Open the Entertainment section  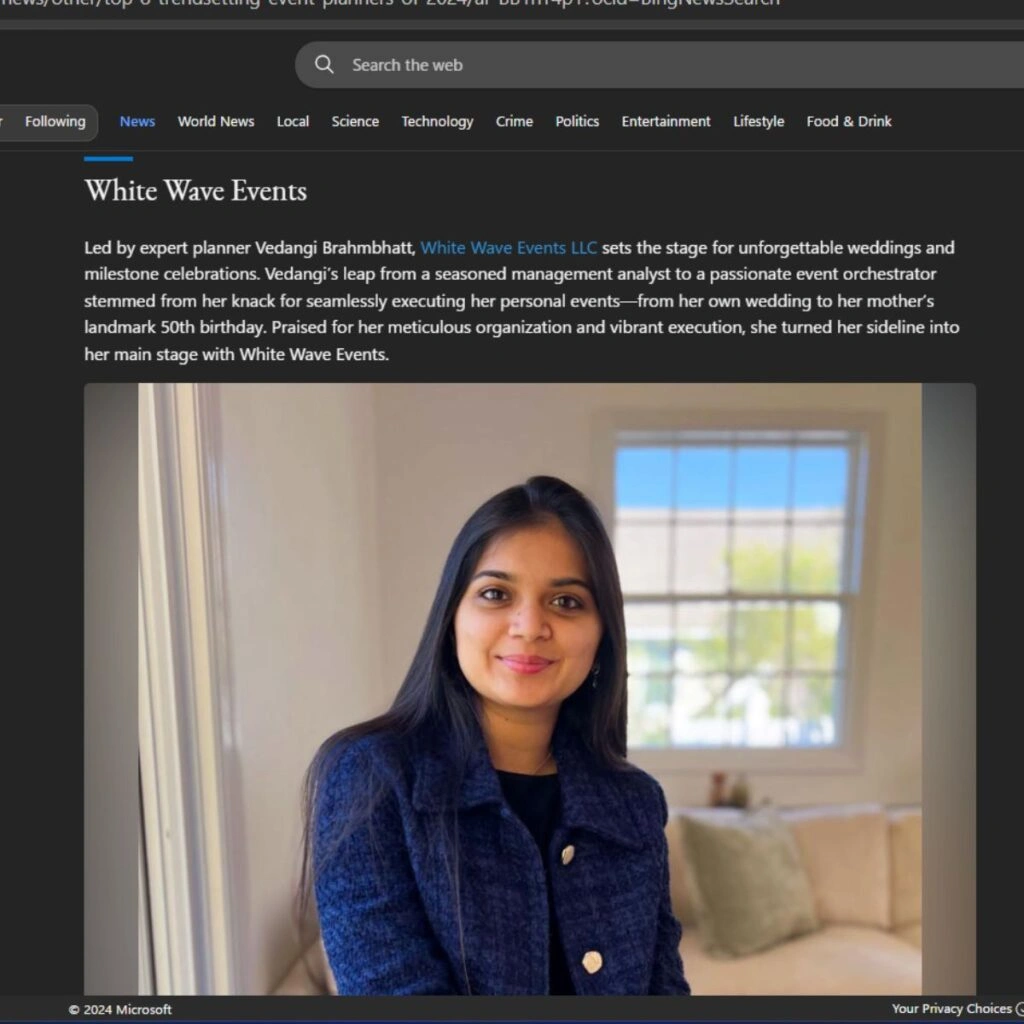tap(665, 121)
